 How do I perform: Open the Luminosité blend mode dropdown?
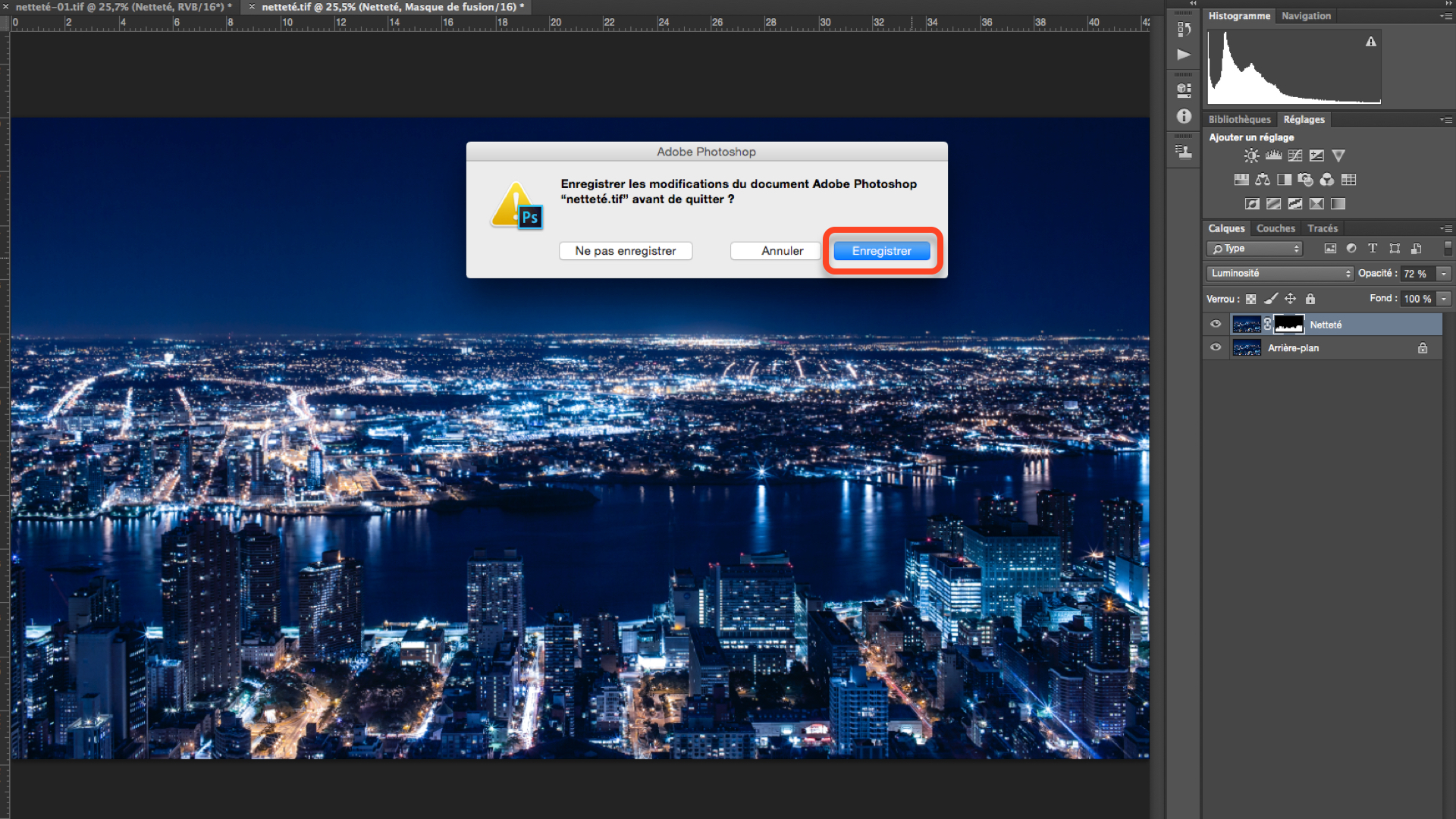coord(1279,274)
